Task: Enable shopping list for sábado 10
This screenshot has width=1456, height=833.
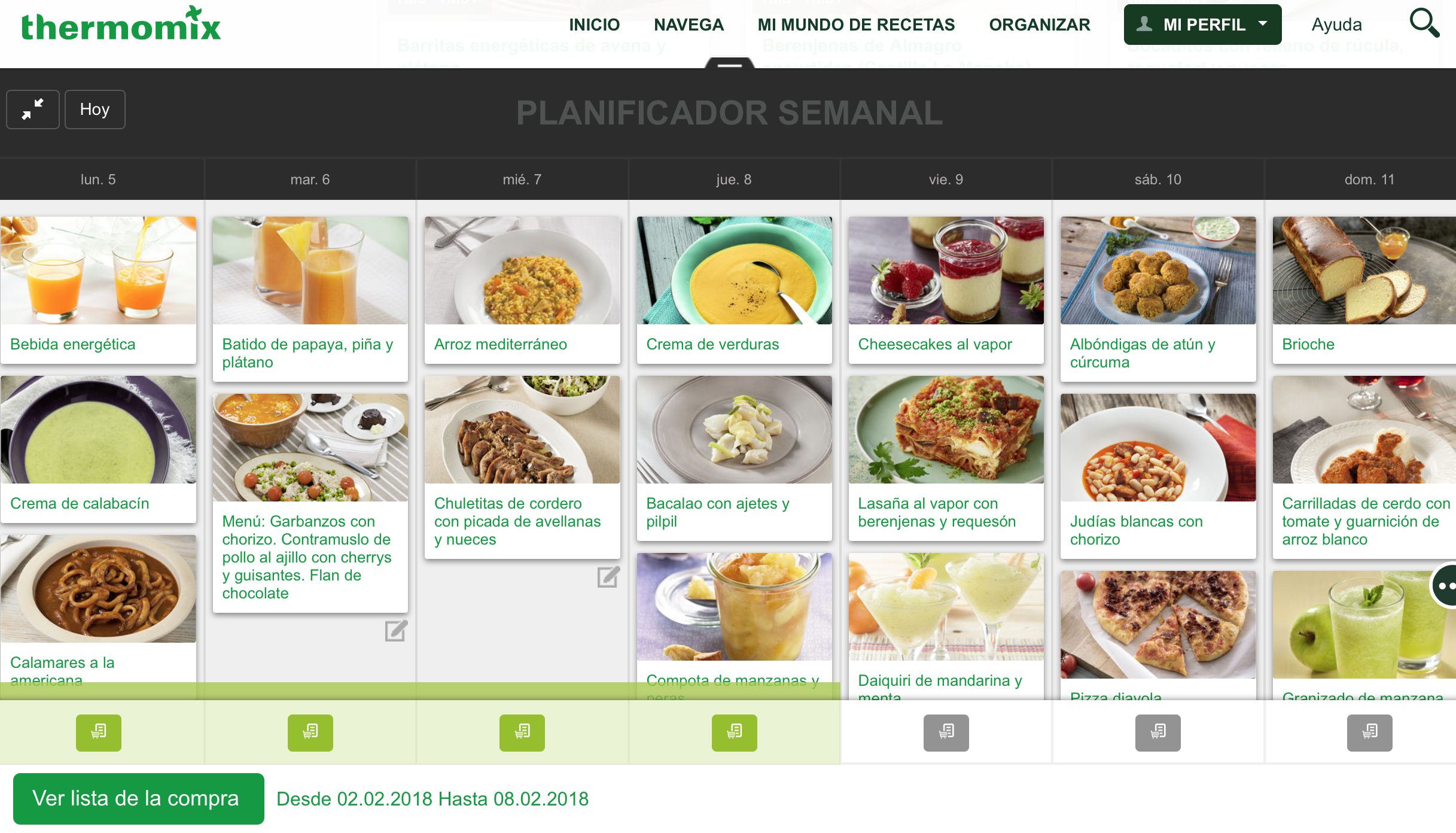Action: pos(1158,732)
